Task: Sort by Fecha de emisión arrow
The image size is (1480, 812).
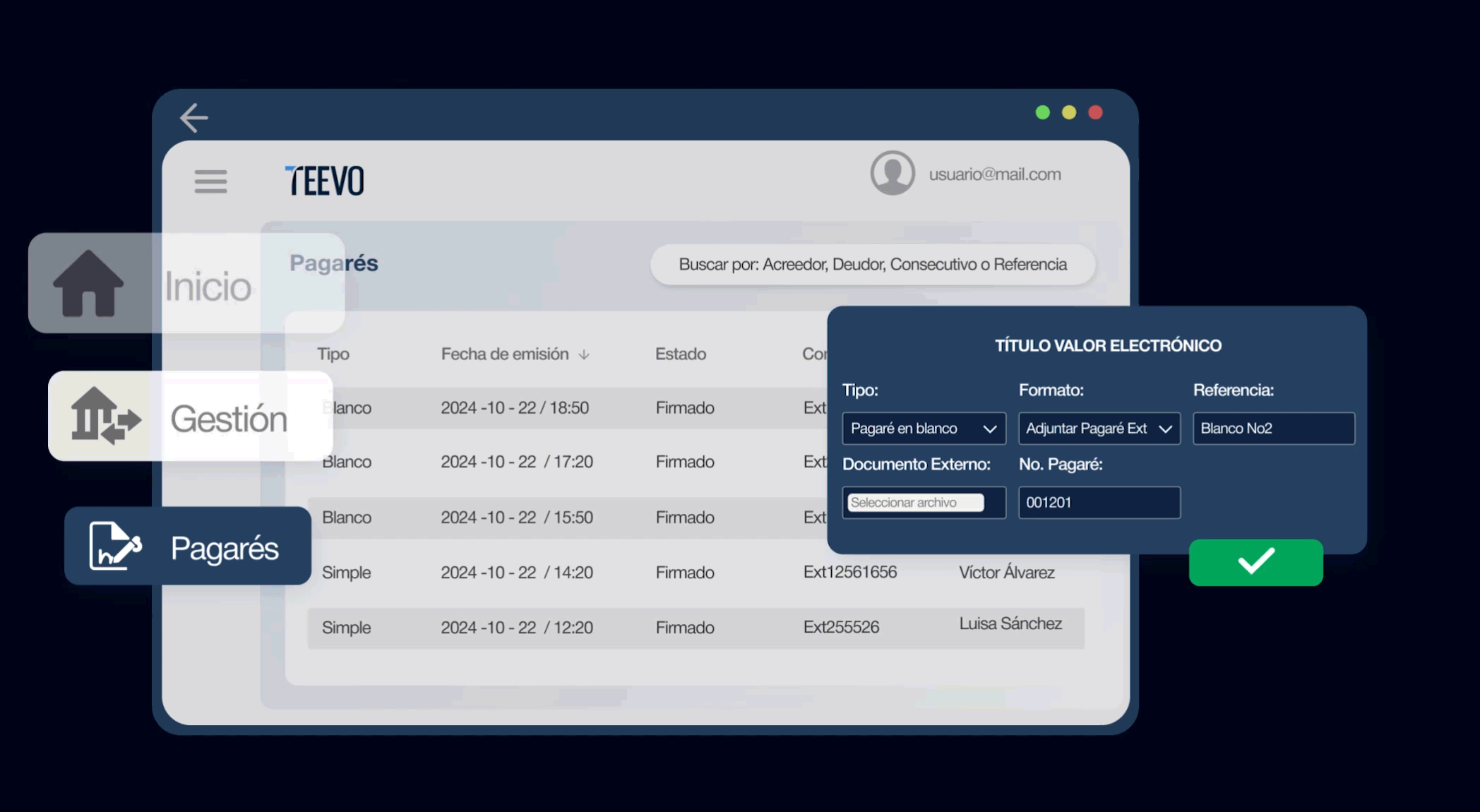Action: (x=584, y=354)
